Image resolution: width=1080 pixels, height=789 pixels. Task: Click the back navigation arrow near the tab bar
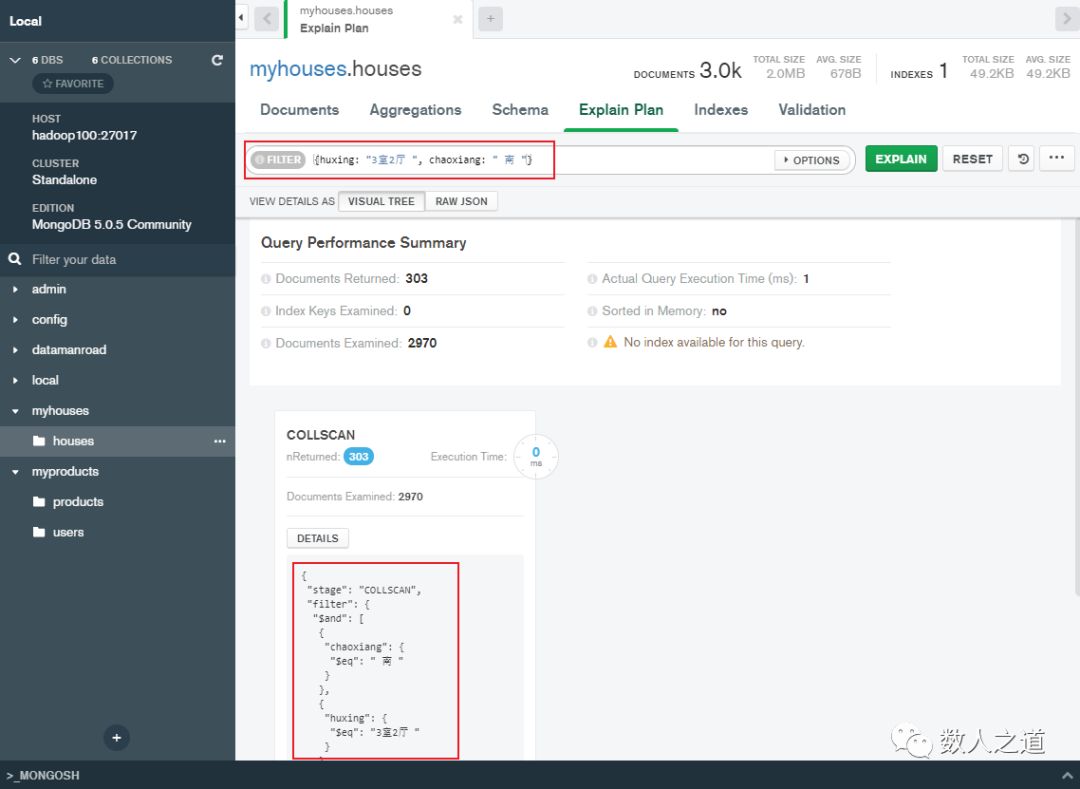266,18
